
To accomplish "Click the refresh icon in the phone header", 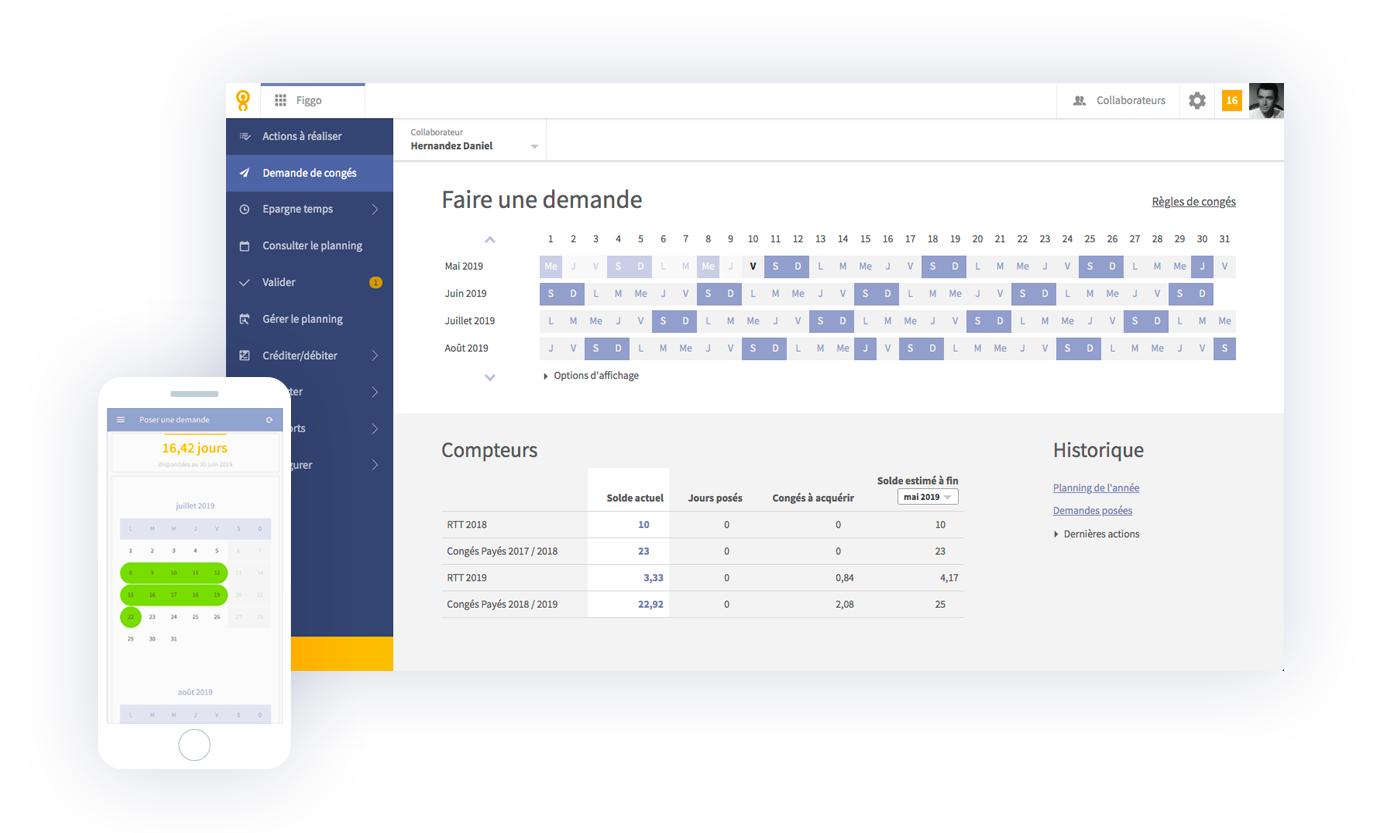I will click(269, 420).
